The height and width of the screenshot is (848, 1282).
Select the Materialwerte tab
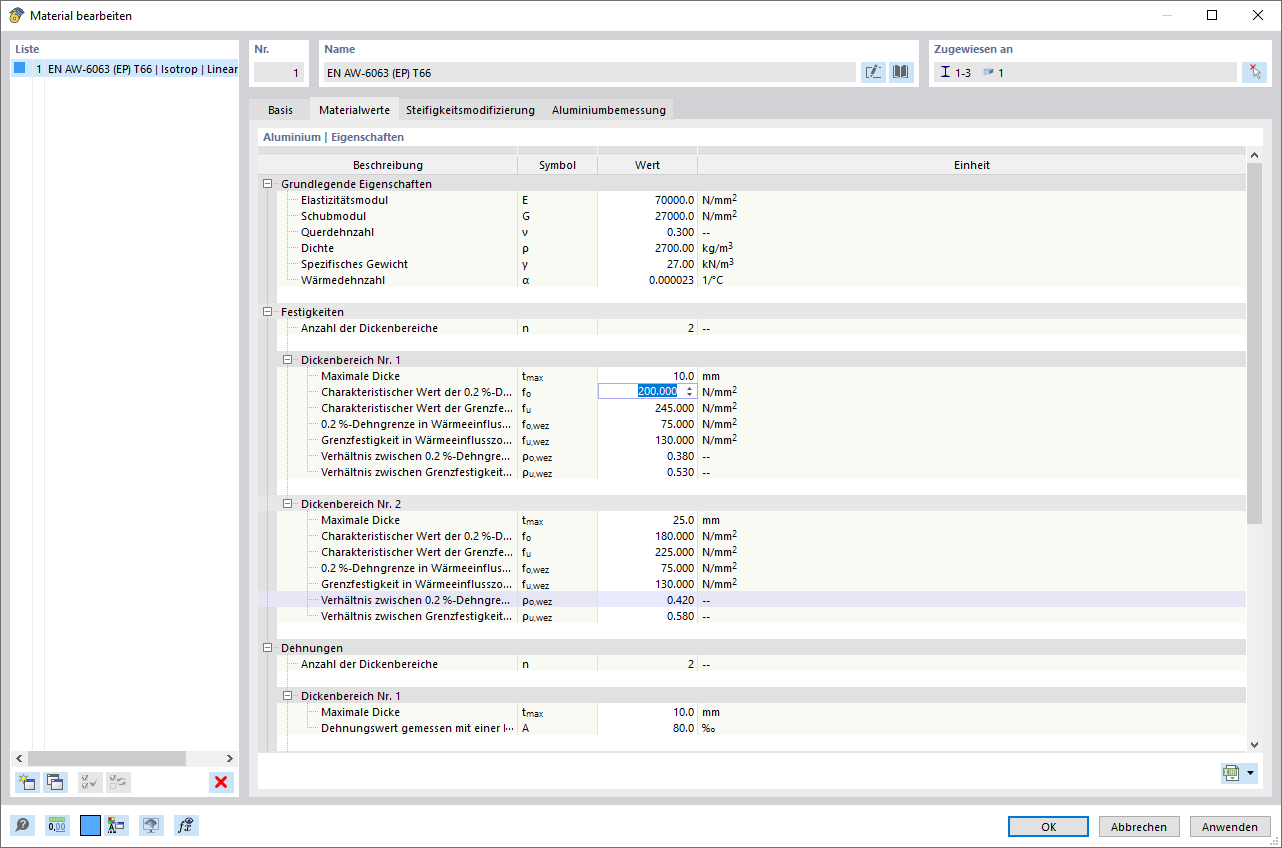(354, 109)
